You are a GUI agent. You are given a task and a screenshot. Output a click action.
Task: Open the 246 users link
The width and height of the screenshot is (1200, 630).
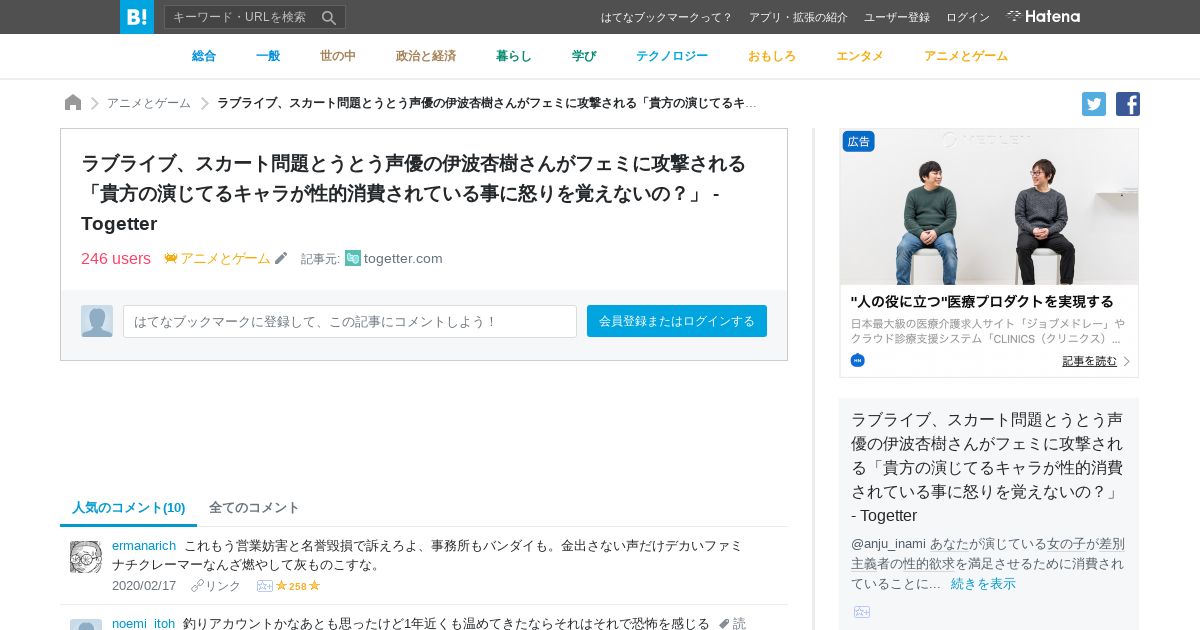pyautogui.click(x=116, y=258)
